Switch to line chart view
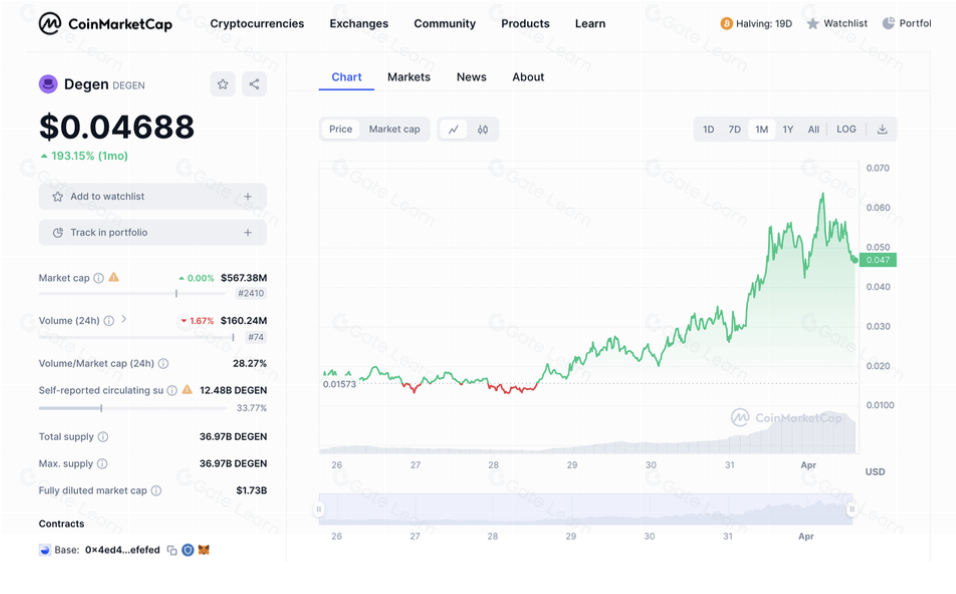The height and width of the screenshot is (594, 956). (x=453, y=129)
